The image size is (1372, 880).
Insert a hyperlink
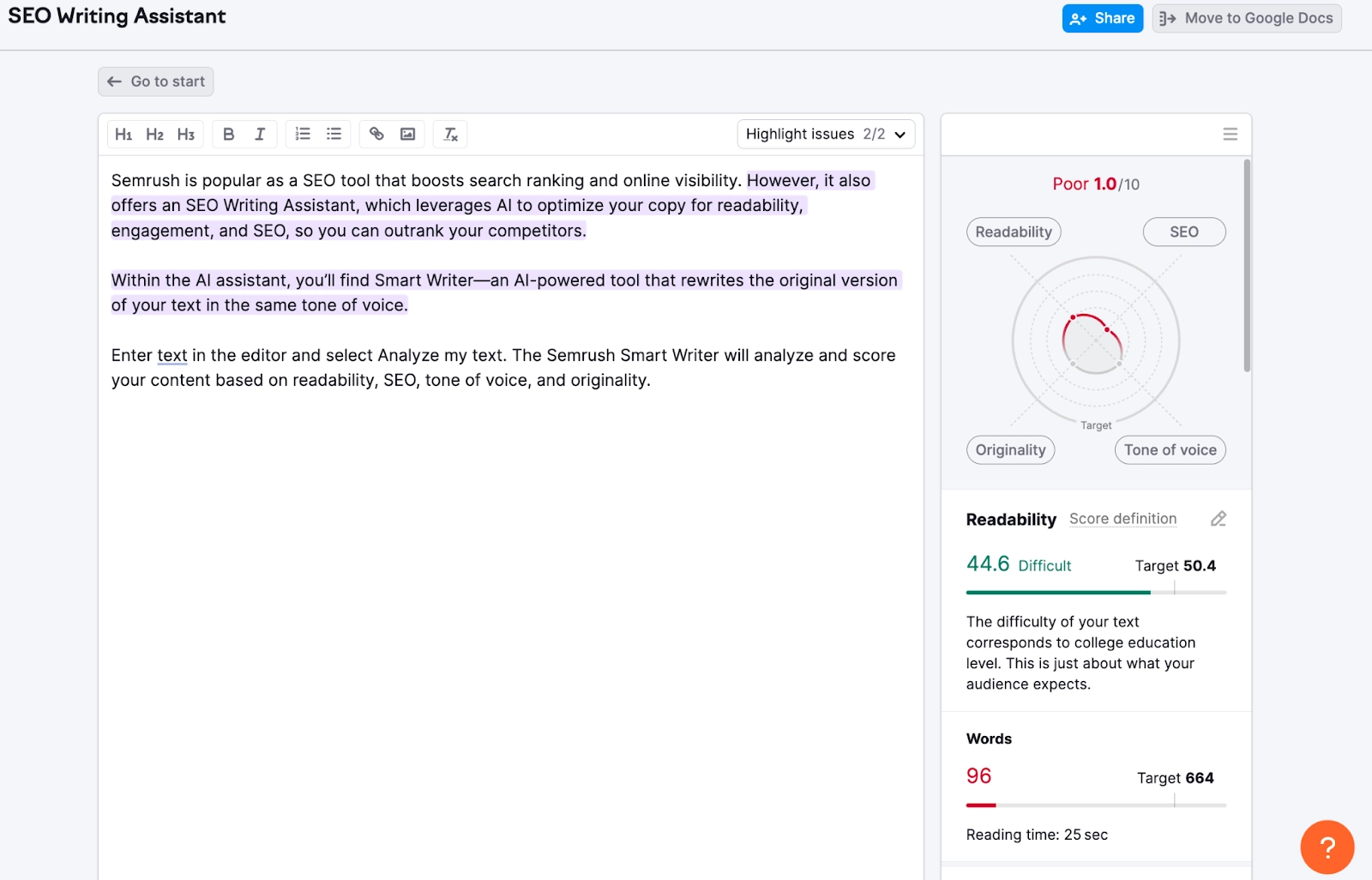point(377,134)
